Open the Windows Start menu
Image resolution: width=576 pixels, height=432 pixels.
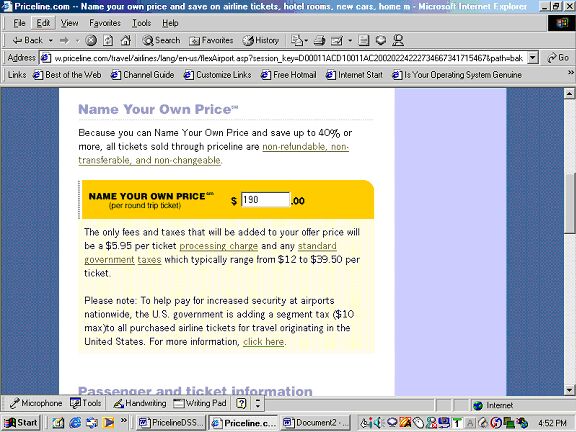click(21, 423)
